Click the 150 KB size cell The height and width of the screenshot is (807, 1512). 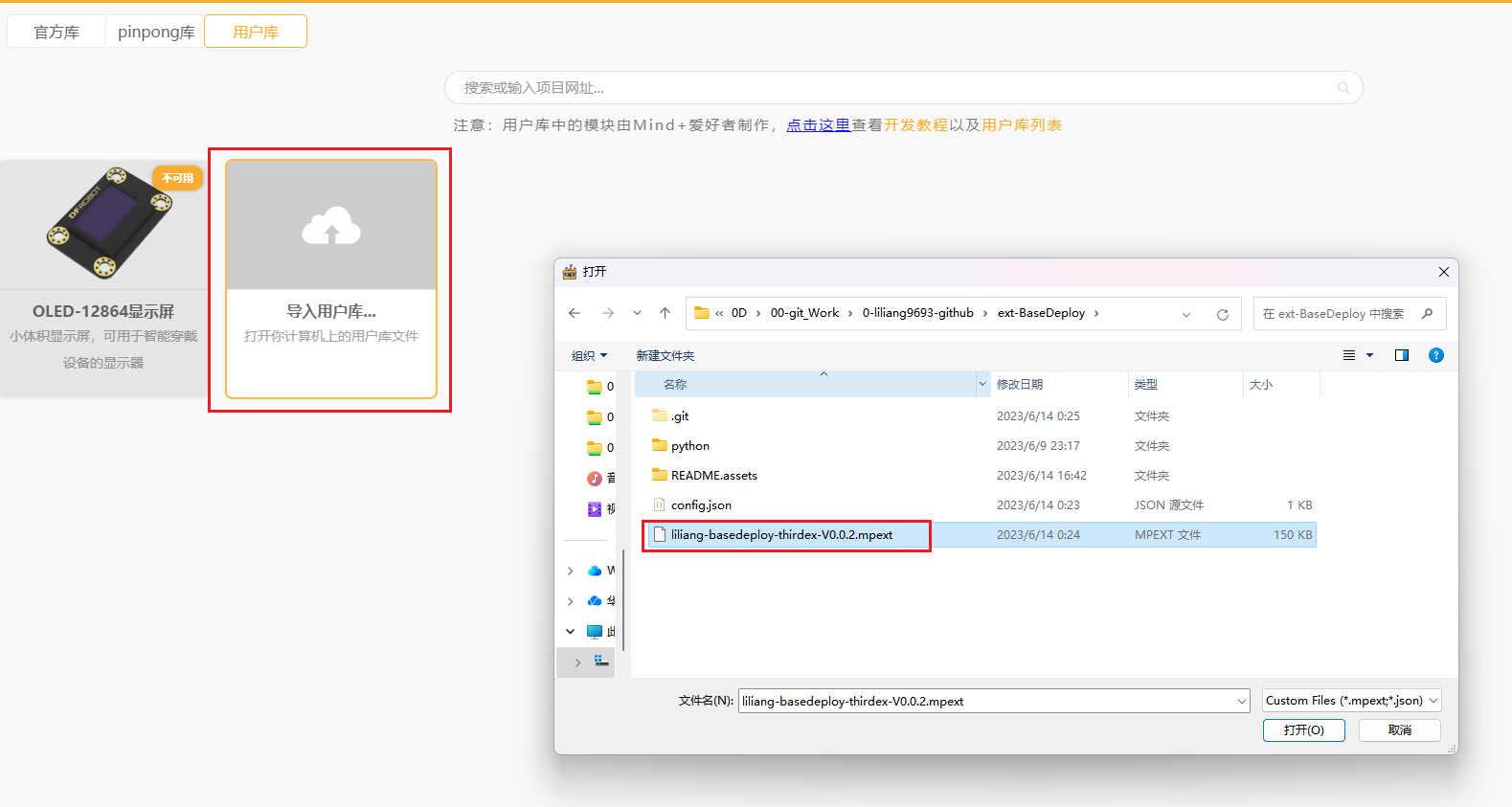(x=1293, y=535)
